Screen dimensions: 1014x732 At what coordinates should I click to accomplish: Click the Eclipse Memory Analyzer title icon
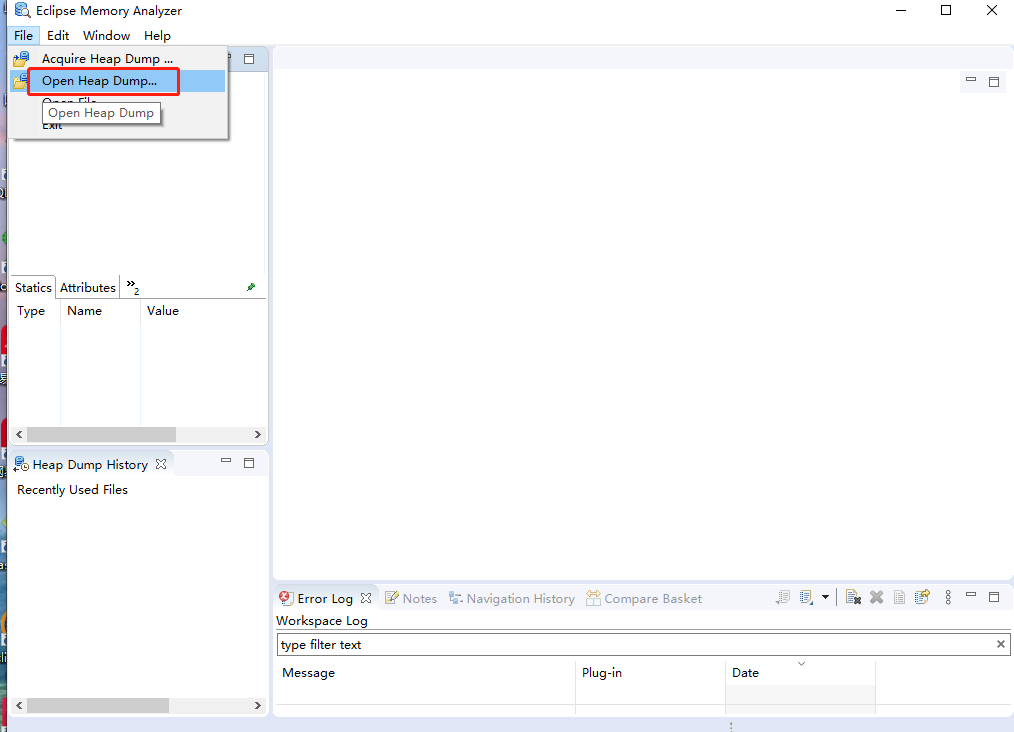pos(22,10)
